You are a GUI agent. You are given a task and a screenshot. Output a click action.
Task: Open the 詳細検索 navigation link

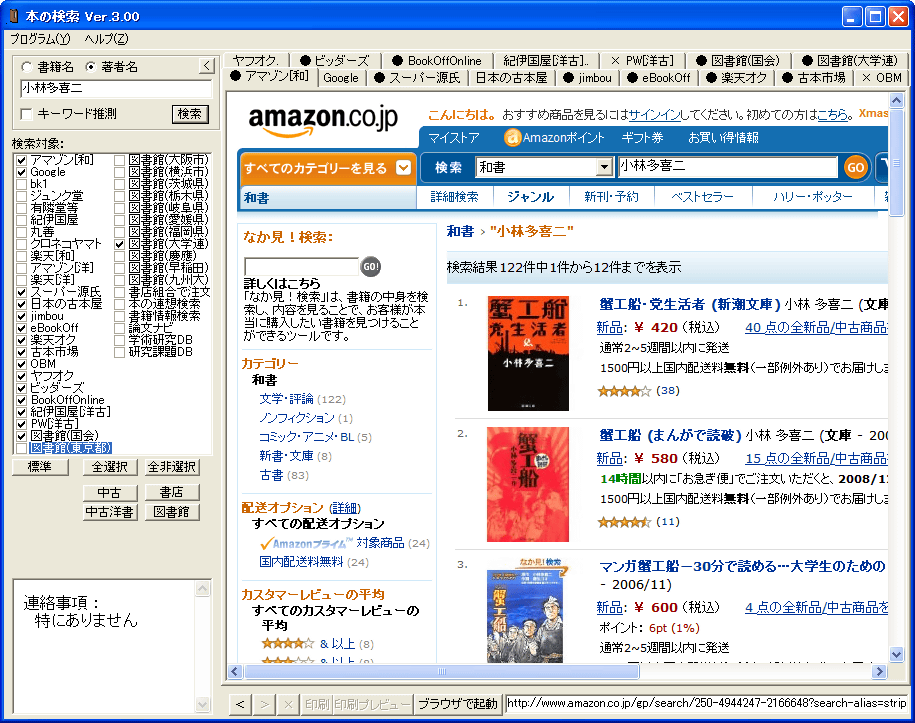[x=455, y=197]
